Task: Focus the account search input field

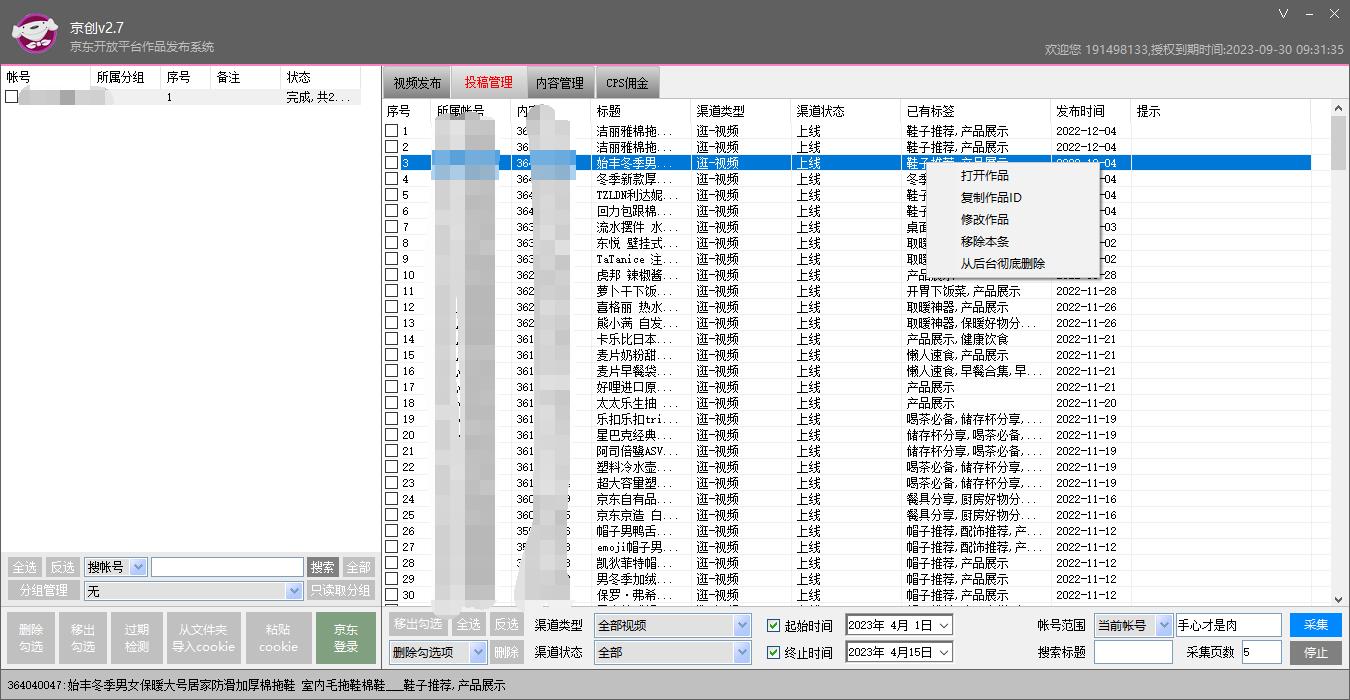Action: pos(227,567)
